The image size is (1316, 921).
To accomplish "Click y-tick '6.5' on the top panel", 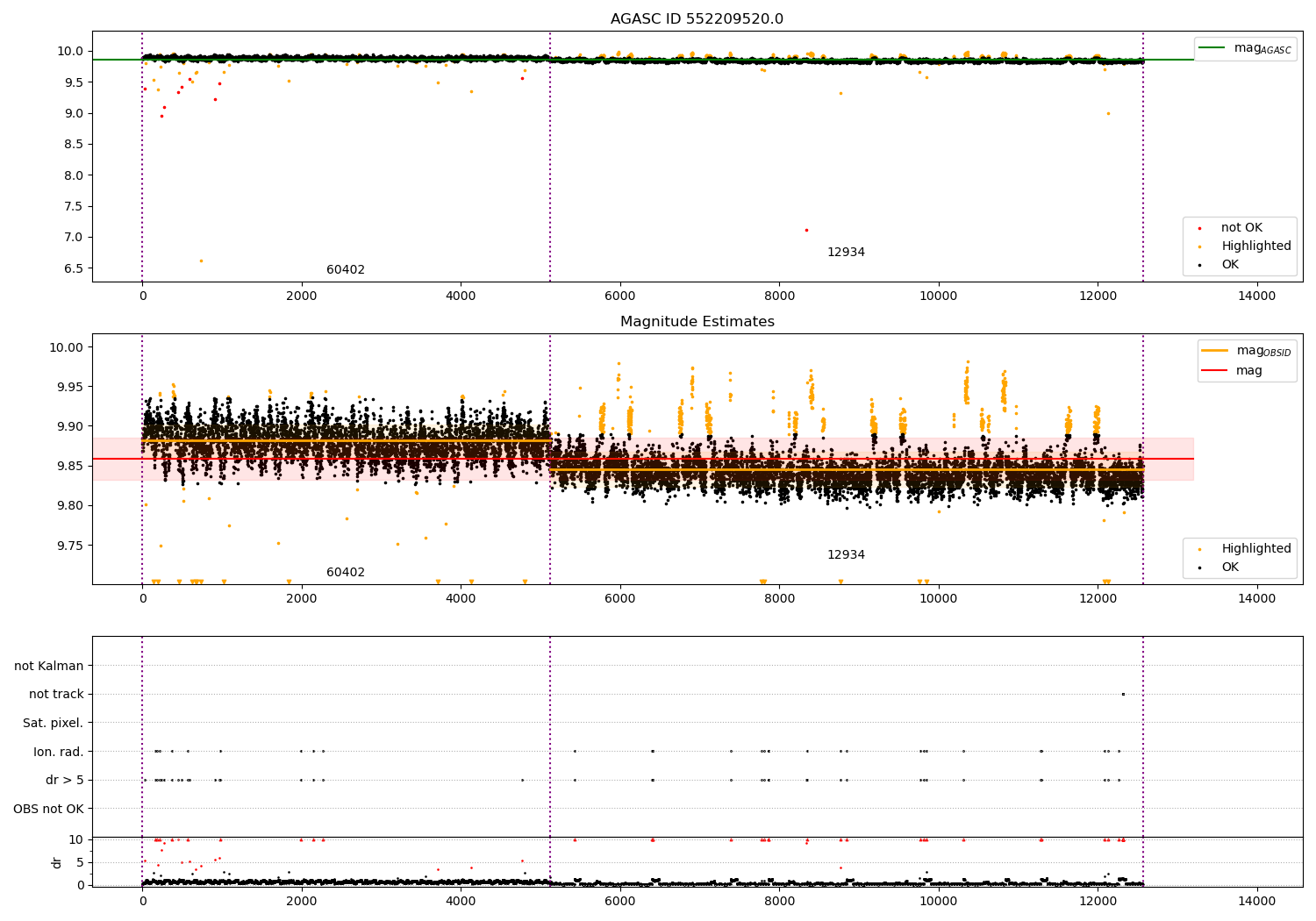I will [74, 268].
